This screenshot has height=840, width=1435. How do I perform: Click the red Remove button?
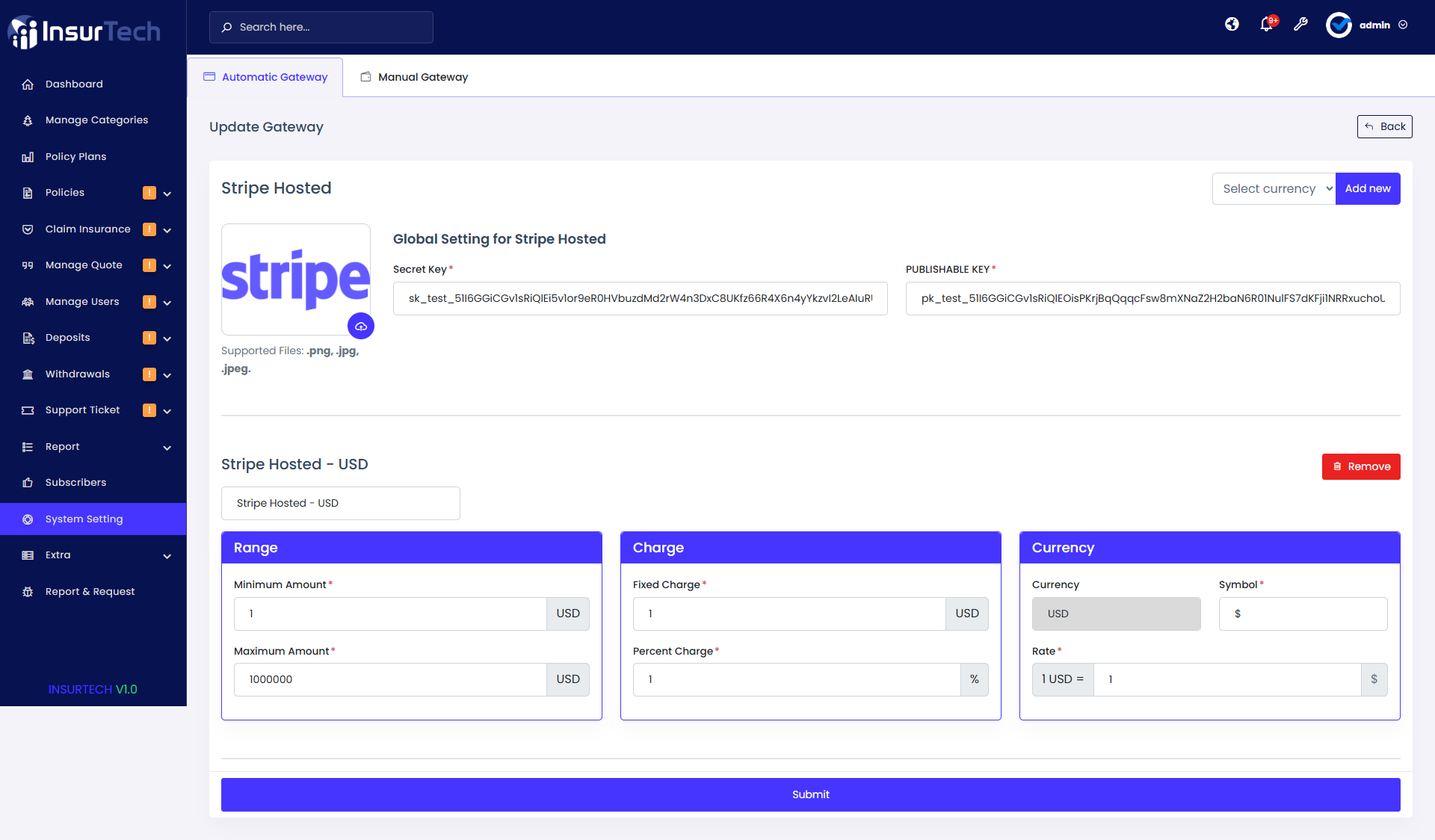(1360, 466)
